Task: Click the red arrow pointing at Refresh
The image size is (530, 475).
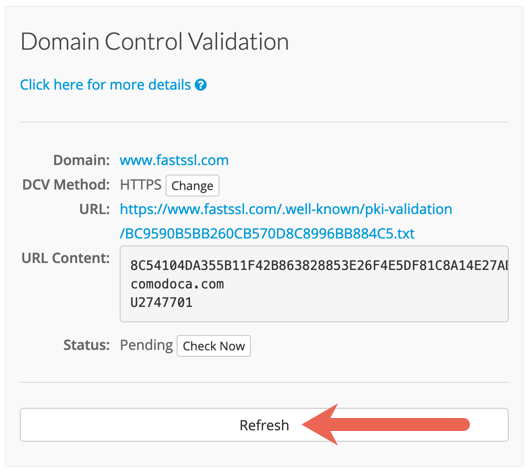Action: 385,424
